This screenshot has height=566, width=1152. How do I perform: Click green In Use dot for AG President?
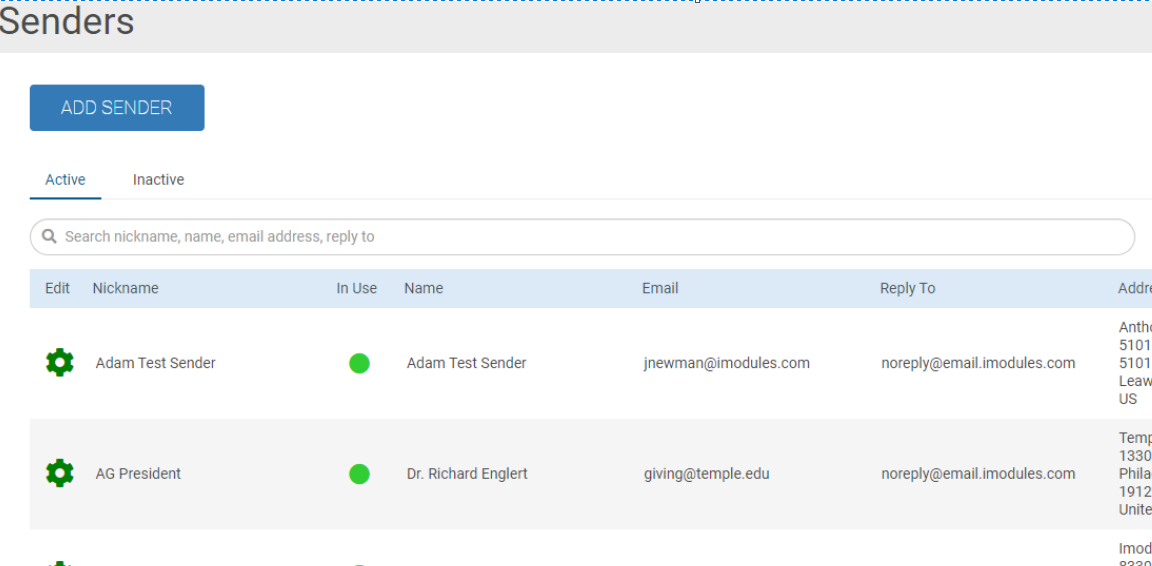pos(359,474)
